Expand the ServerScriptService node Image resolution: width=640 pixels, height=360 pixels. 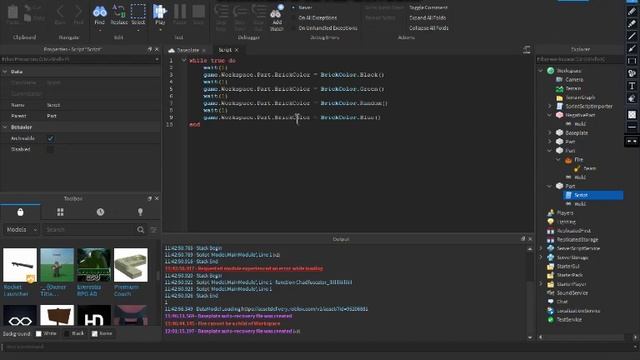click(x=541, y=248)
